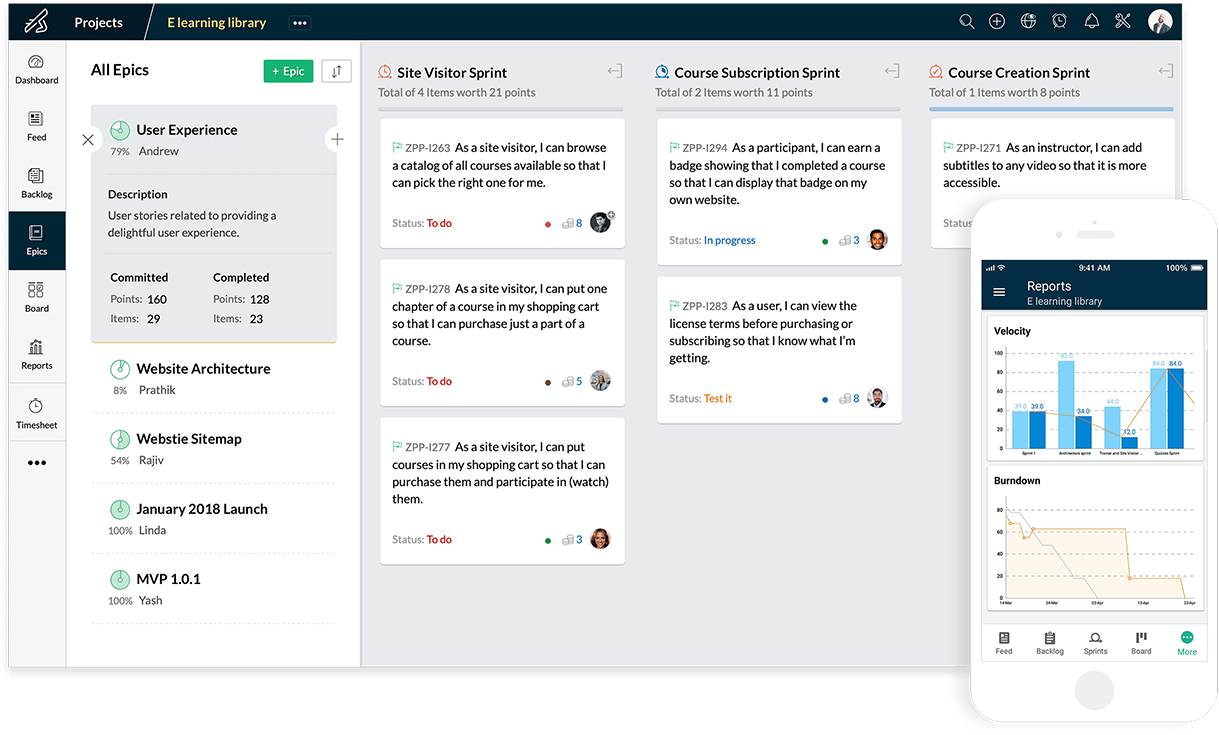Open item ZPP-I283 card
Viewport: 1219px width, 735px height.
pyautogui.click(x=779, y=350)
